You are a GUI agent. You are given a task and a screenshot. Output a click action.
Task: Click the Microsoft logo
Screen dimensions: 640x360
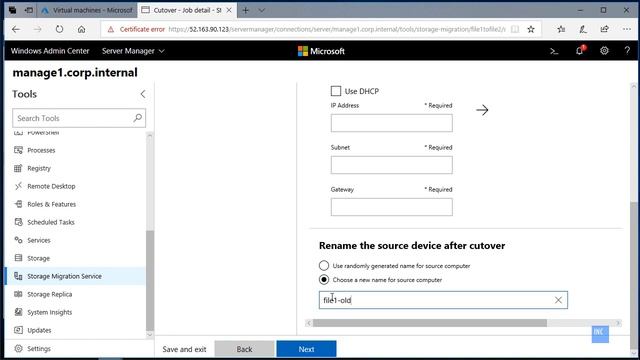[x=321, y=51]
